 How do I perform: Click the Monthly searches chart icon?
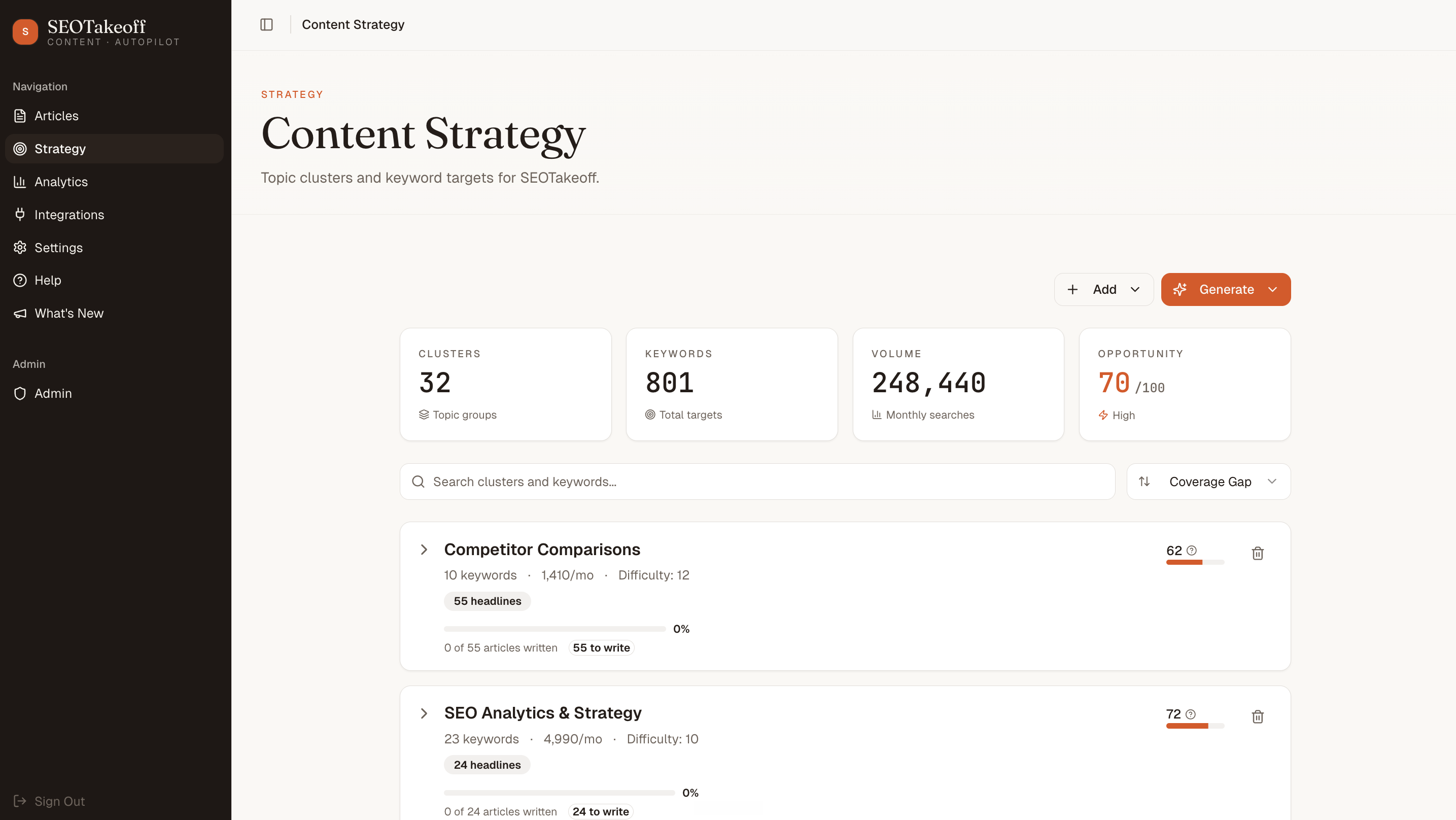coord(877,415)
